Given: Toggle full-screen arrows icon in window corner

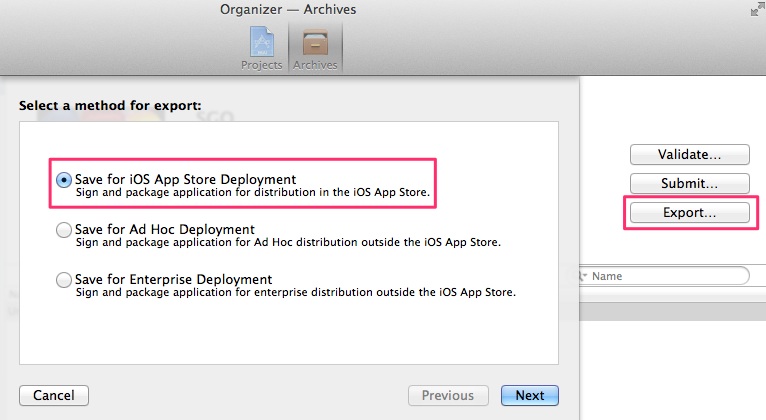Looking at the screenshot, I should (758, 9).
